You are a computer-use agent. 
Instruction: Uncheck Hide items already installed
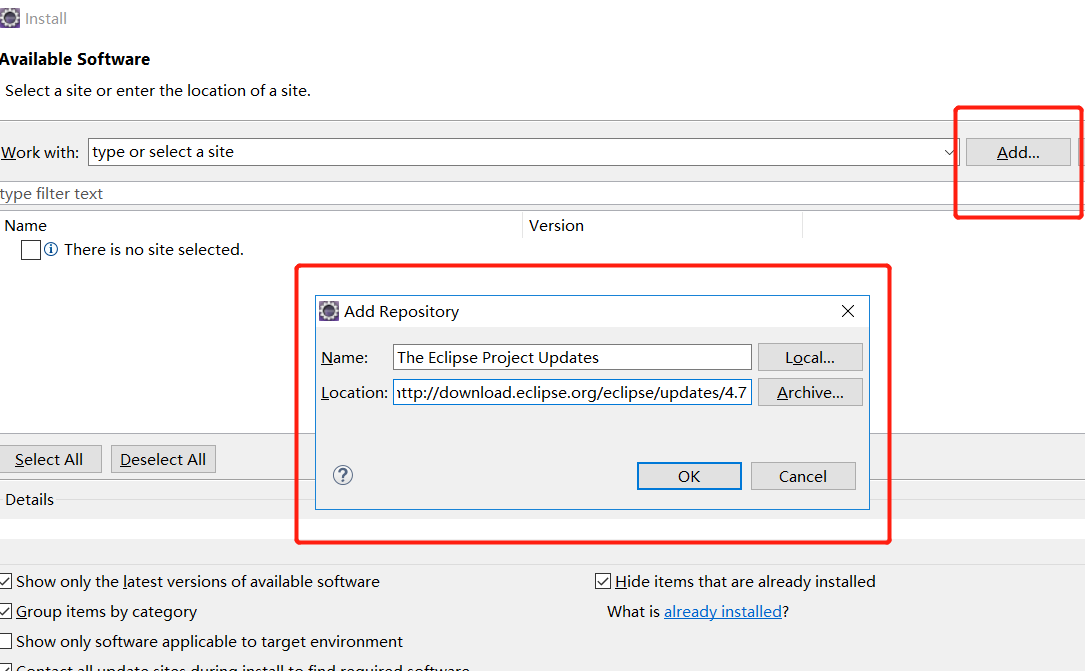602,581
